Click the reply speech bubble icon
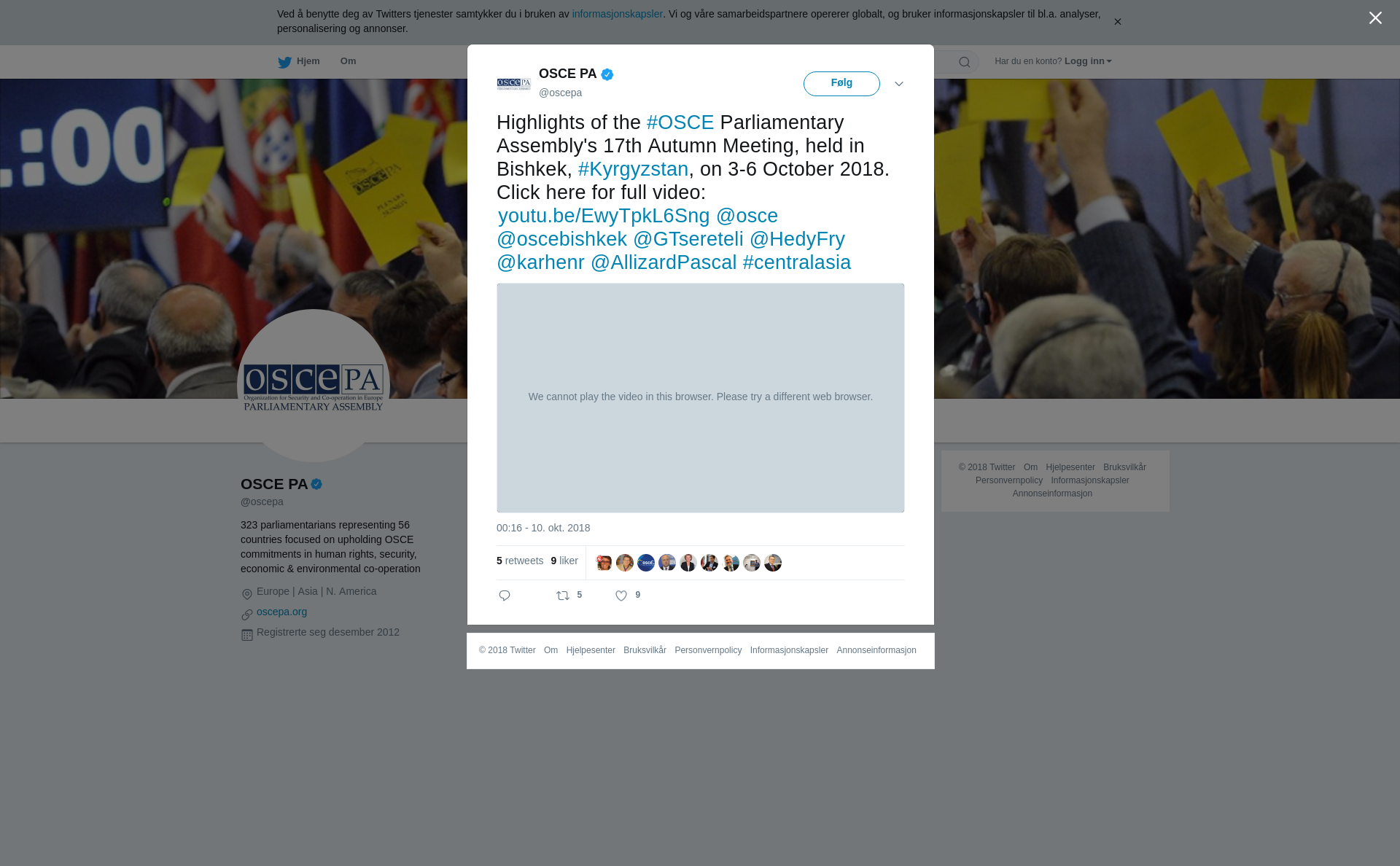The image size is (1400, 866). pos(505,596)
